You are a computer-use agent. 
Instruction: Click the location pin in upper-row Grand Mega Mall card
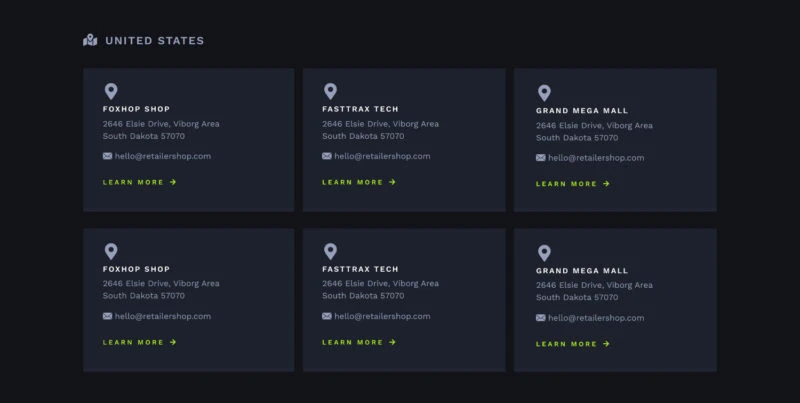click(x=544, y=93)
